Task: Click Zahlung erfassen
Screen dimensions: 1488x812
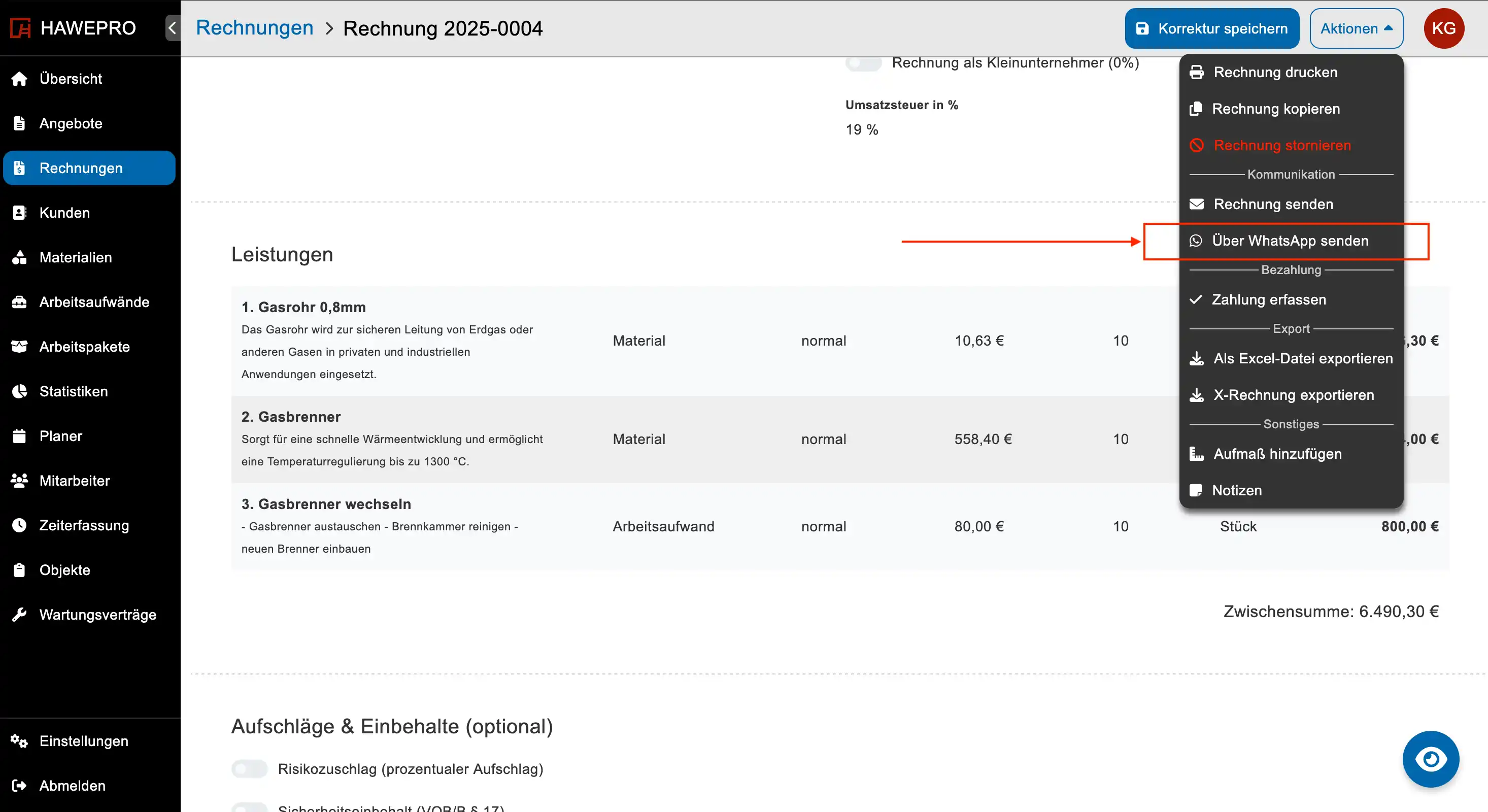Action: tap(1291, 300)
